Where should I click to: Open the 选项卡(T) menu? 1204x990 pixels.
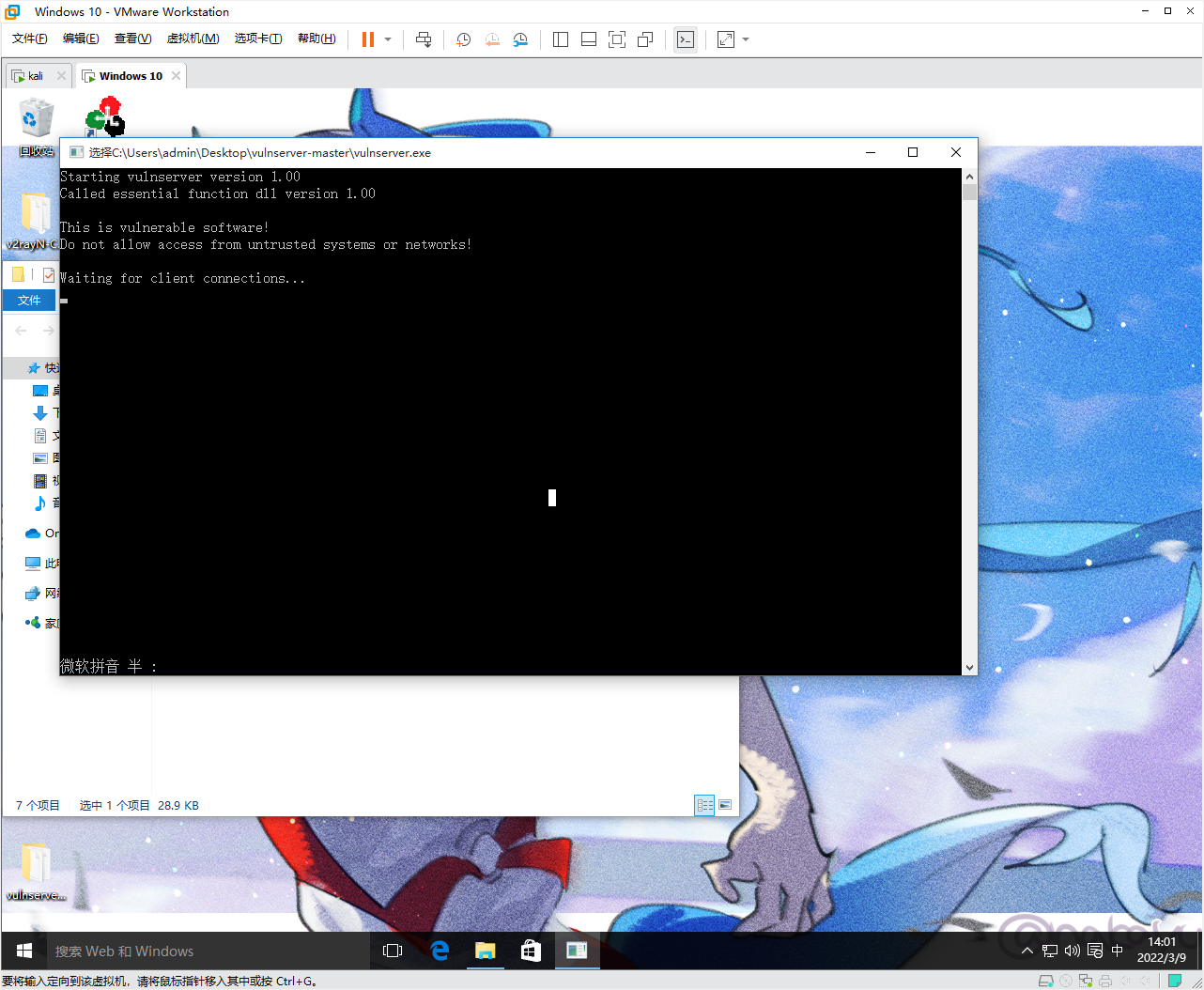pyautogui.click(x=258, y=39)
